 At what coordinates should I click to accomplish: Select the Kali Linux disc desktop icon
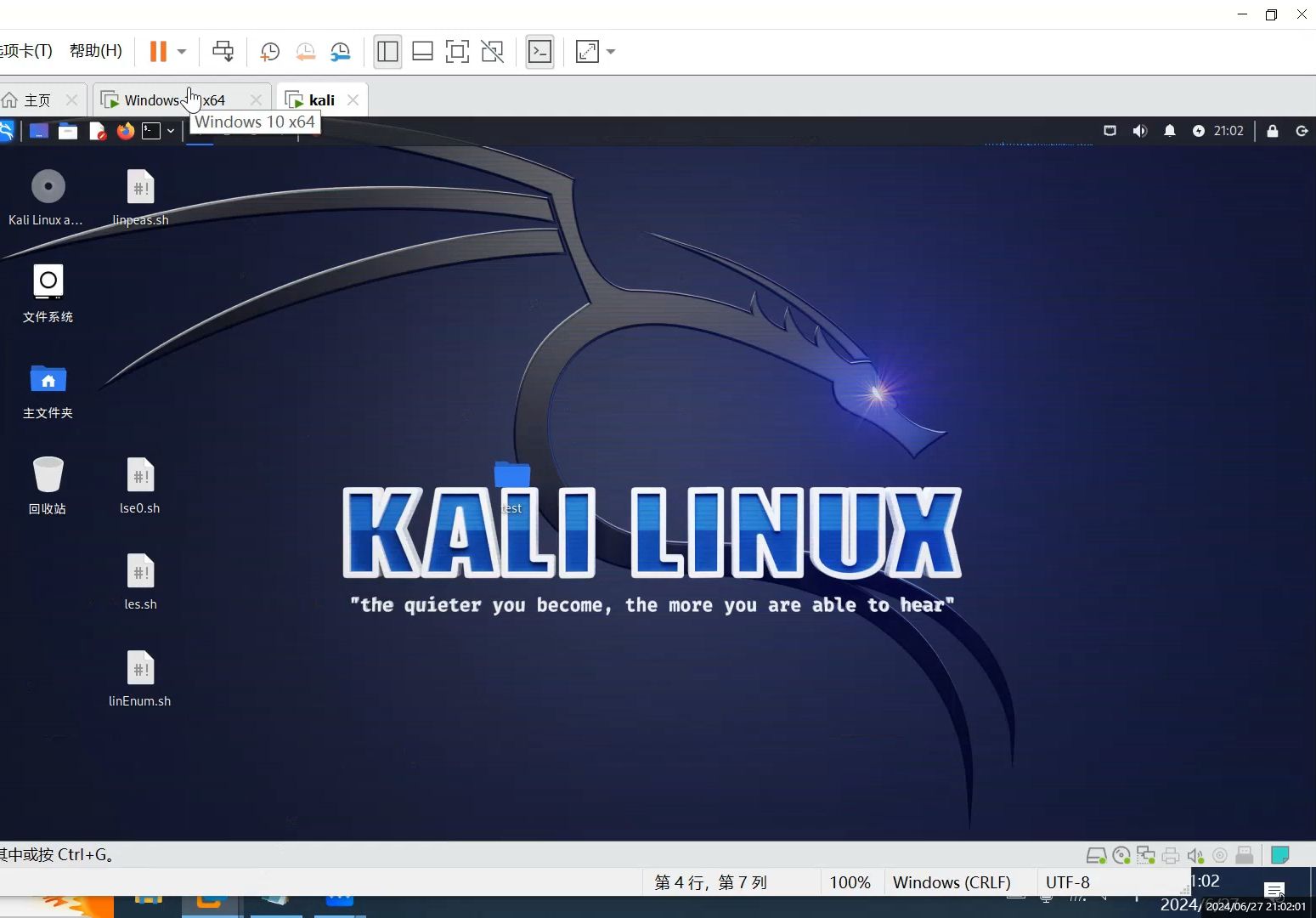coord(48,198)
